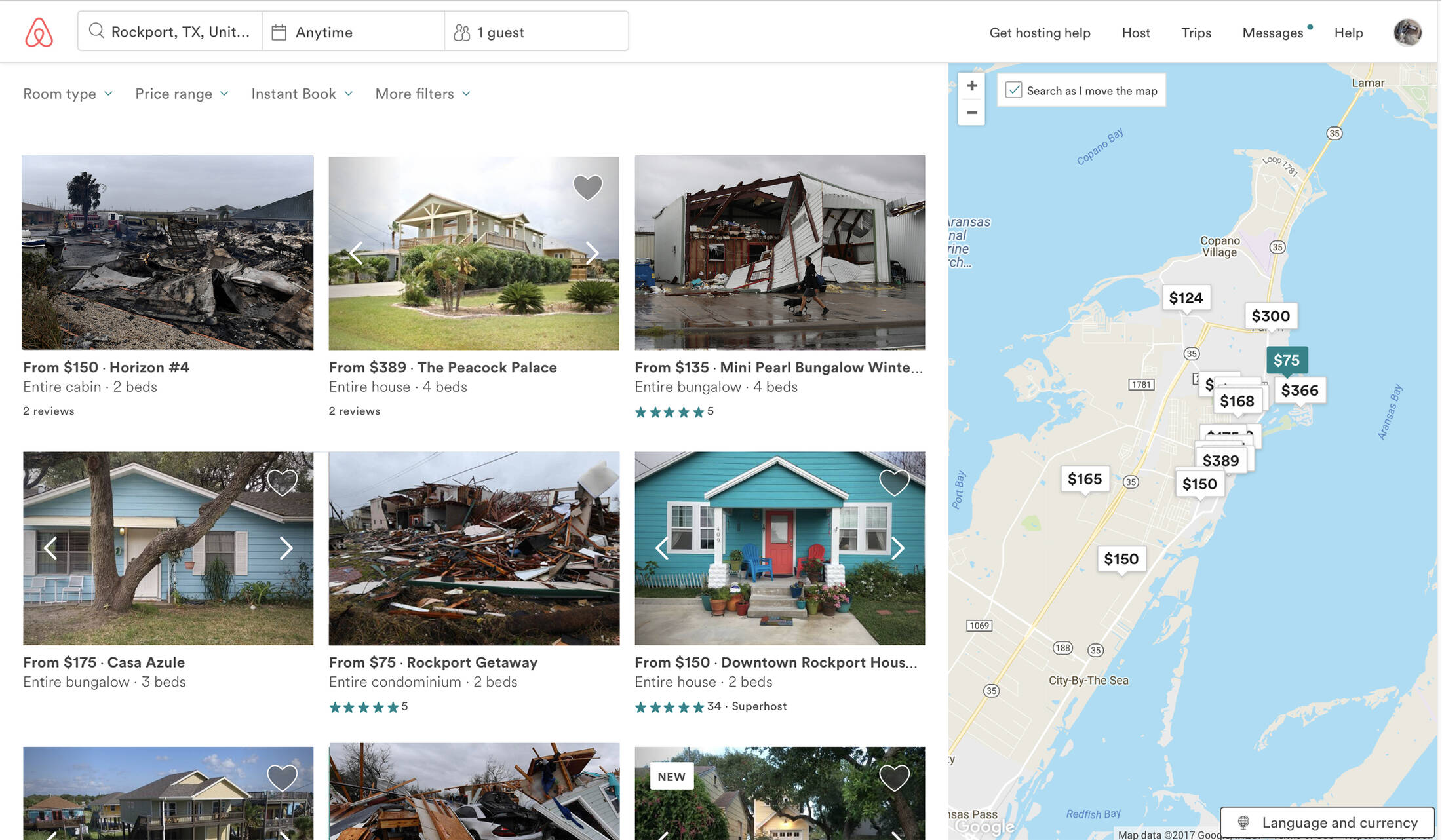Favorite Casa Azule using the heart

click(x=282, y=482)
